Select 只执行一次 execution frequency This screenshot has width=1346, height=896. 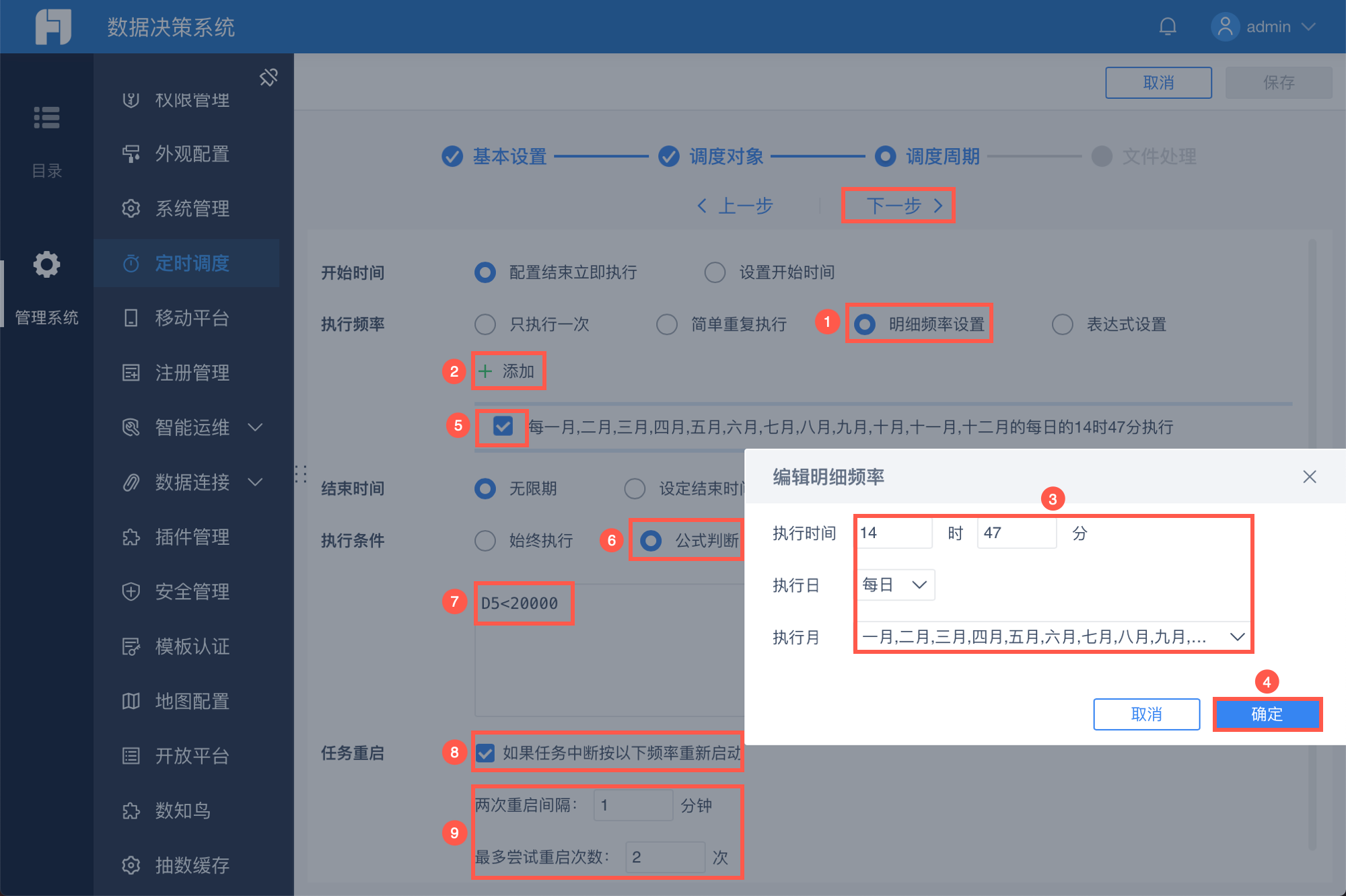click(485, 325)
